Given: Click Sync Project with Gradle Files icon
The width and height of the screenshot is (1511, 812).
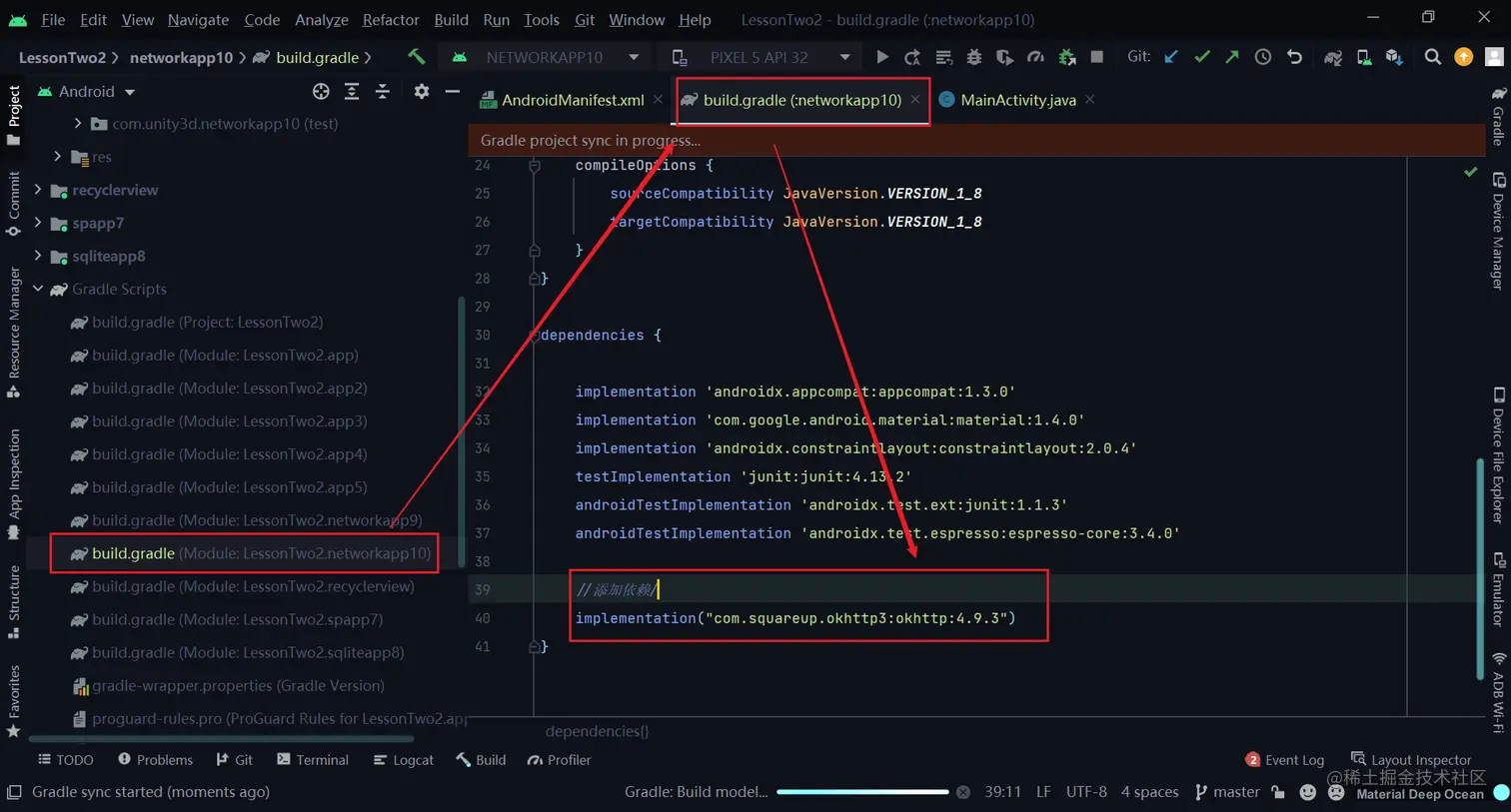Looking at the screenshot, I should 1333,57.
